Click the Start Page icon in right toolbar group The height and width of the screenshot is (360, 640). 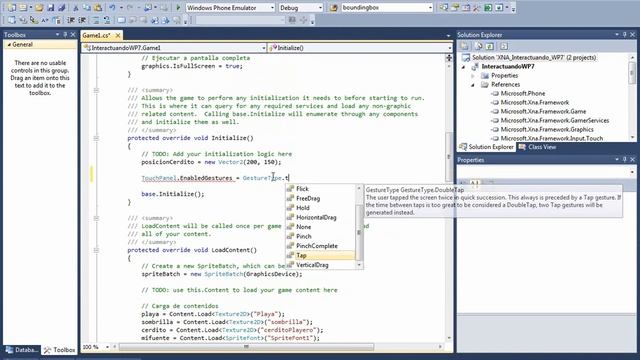click(488, 7)
